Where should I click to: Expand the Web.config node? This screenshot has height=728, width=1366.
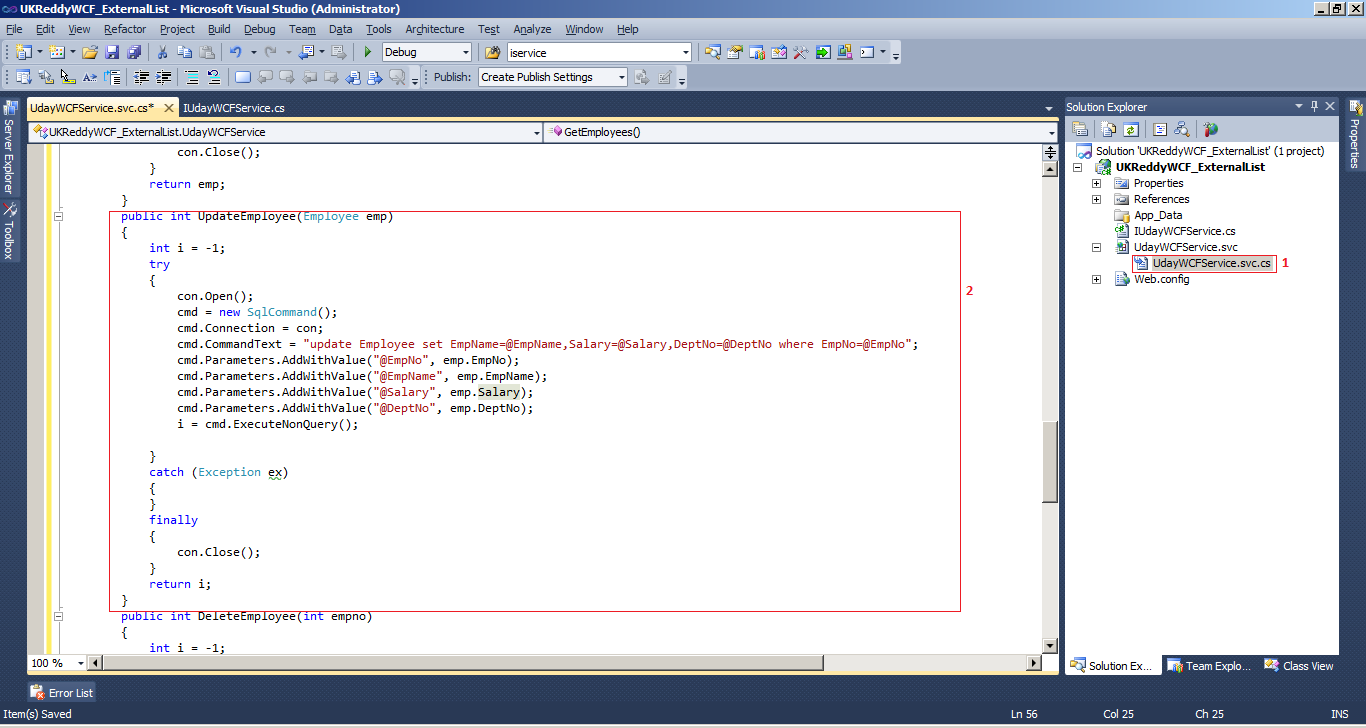[1096, 279]
